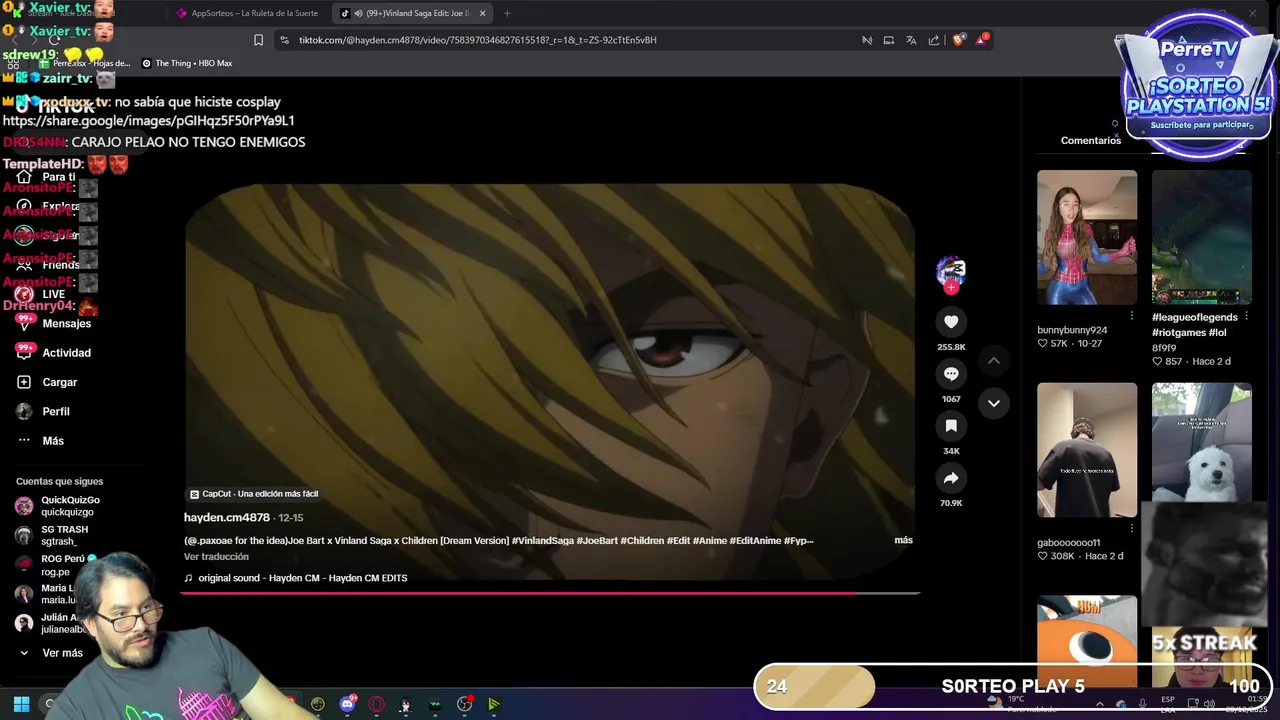This screenshot has height=720, width=1280.
Task: Click the 255.8K likes count
Action: pos(951,347)
